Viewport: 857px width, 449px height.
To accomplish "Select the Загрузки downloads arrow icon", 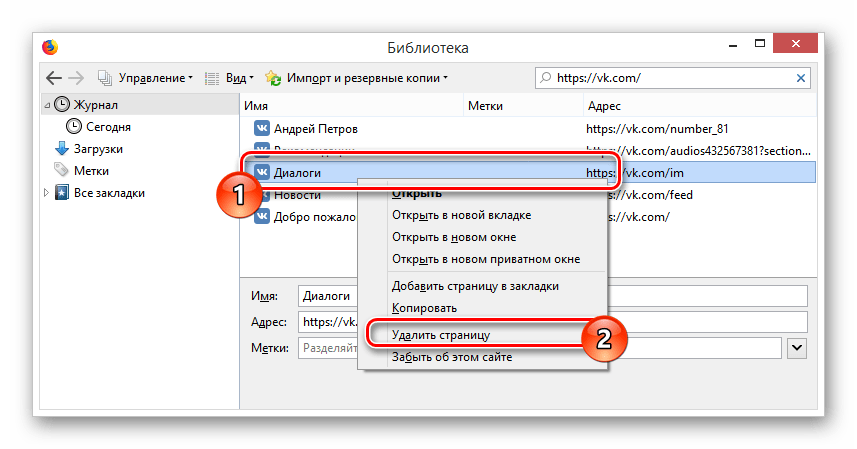I will click(62, 149).
